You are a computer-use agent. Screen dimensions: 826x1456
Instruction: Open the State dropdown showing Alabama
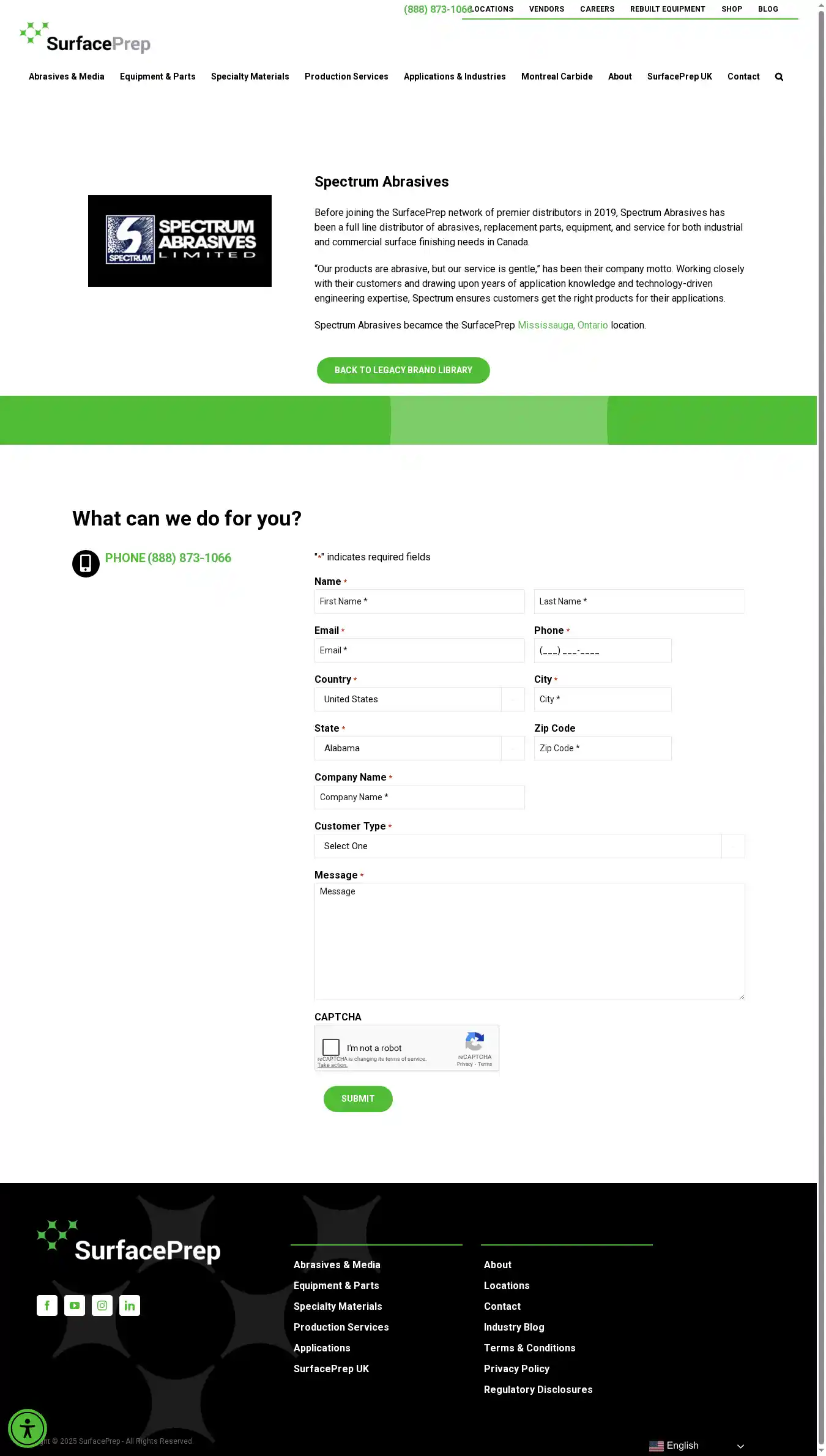[x=419, y=748]
